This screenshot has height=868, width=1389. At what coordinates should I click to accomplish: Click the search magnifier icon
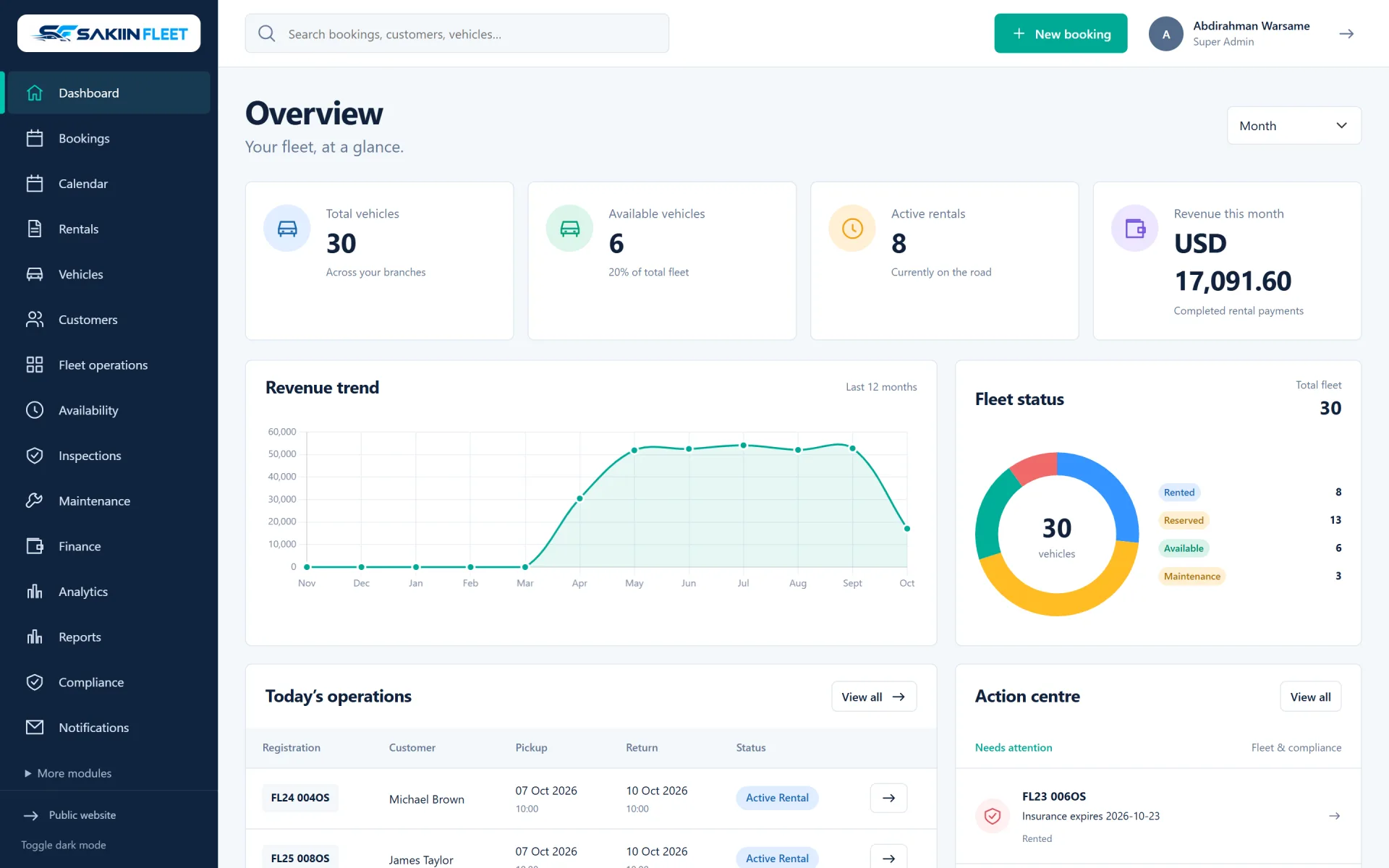(267, 33)
